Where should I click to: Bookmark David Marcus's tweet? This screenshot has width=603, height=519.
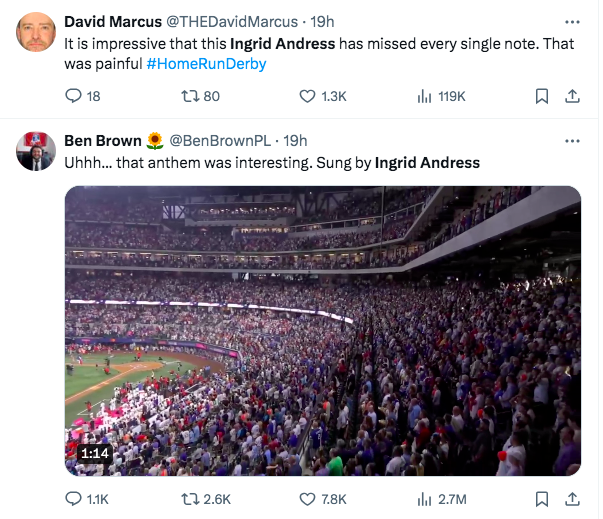pyautogui.click(x=541, y=96)
